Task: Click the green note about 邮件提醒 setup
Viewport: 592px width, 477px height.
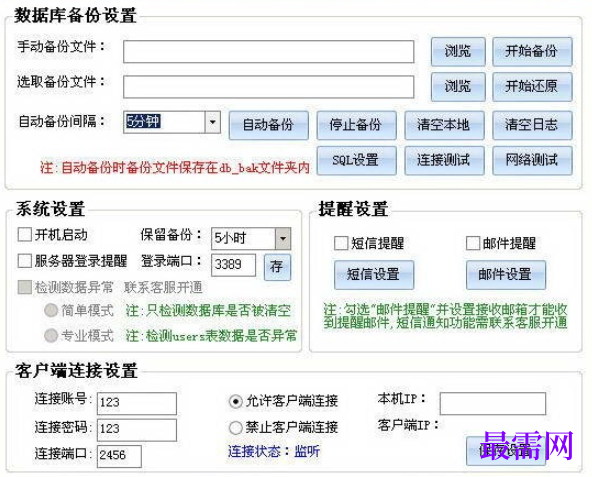Action: 446,316
